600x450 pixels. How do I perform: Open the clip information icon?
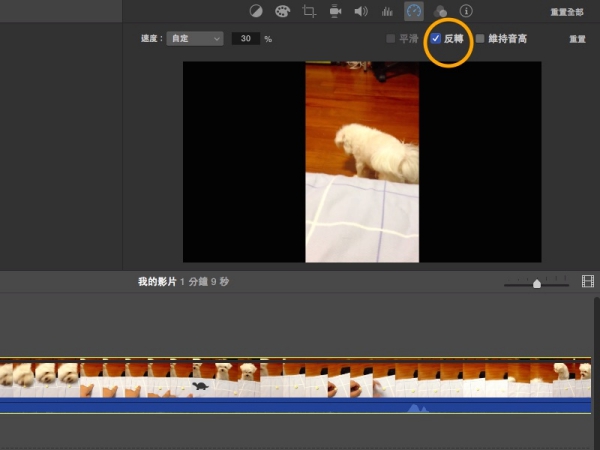[466, 11]
